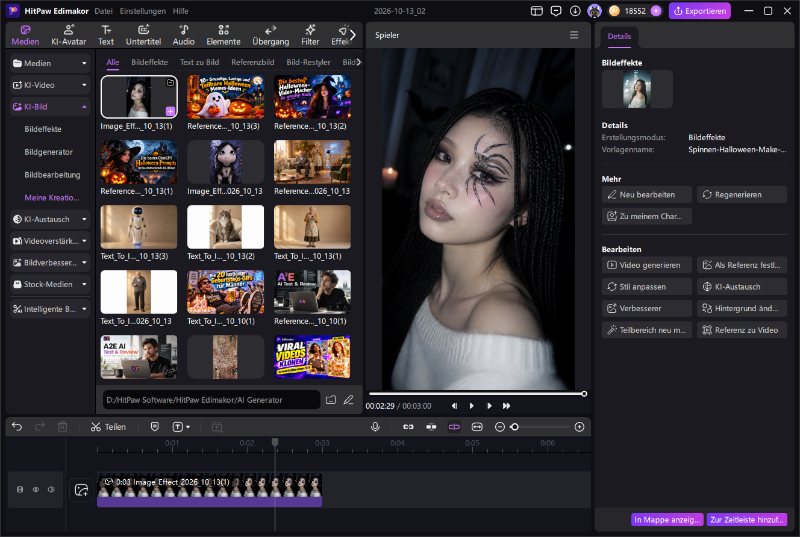
Task: Click the timeline zoom slider handle
Action: [514, 427]
